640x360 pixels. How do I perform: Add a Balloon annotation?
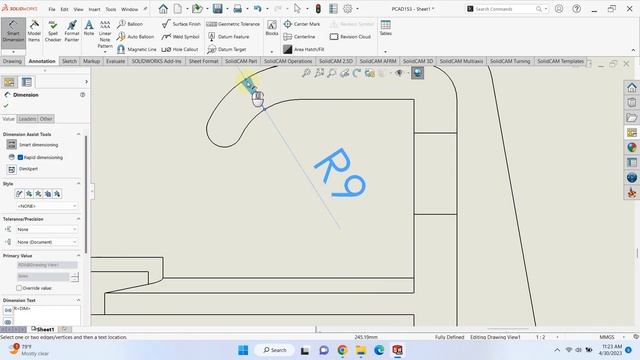(x=130, y=24)
